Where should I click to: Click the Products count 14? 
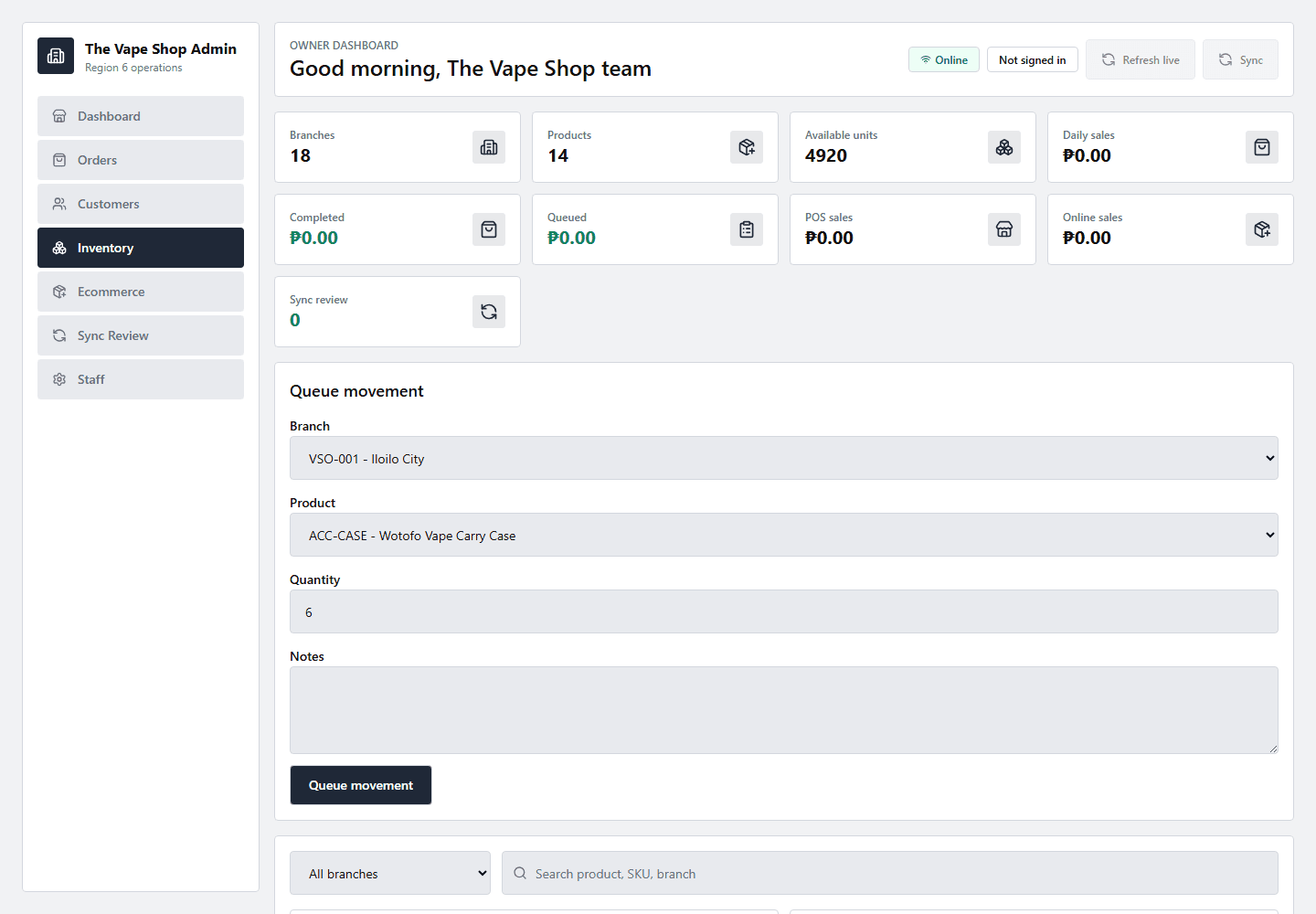558,155
